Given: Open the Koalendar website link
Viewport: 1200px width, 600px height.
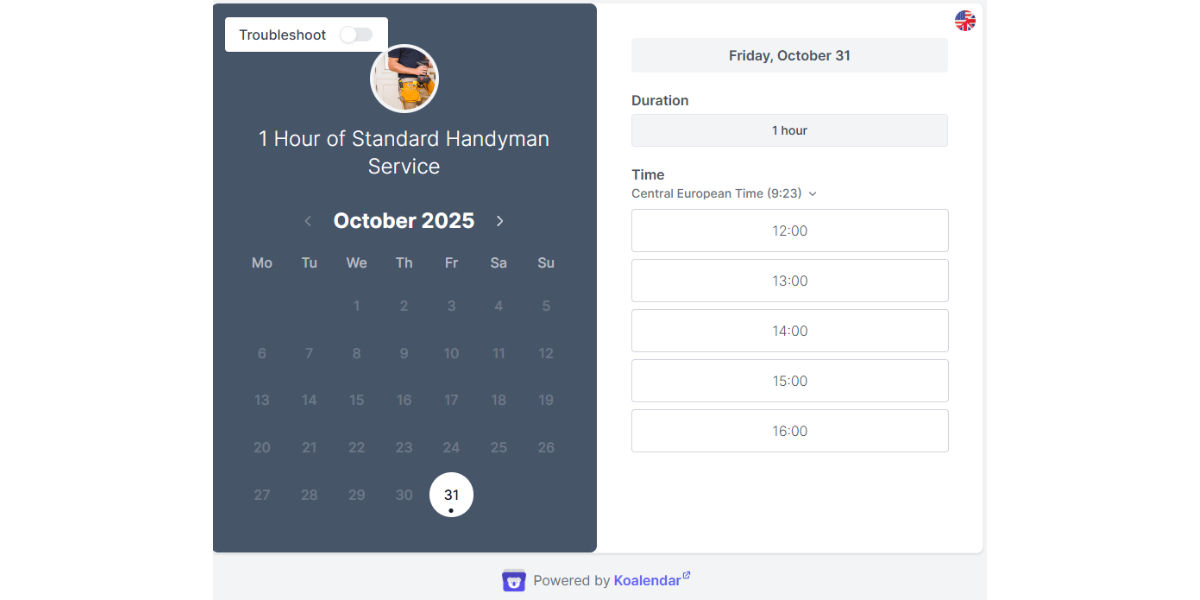Looking at the screenshot, I should (x=648, y=580).
